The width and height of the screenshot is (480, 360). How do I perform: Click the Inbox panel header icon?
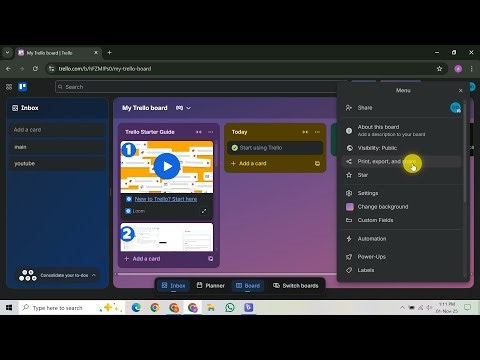(15, 108)
